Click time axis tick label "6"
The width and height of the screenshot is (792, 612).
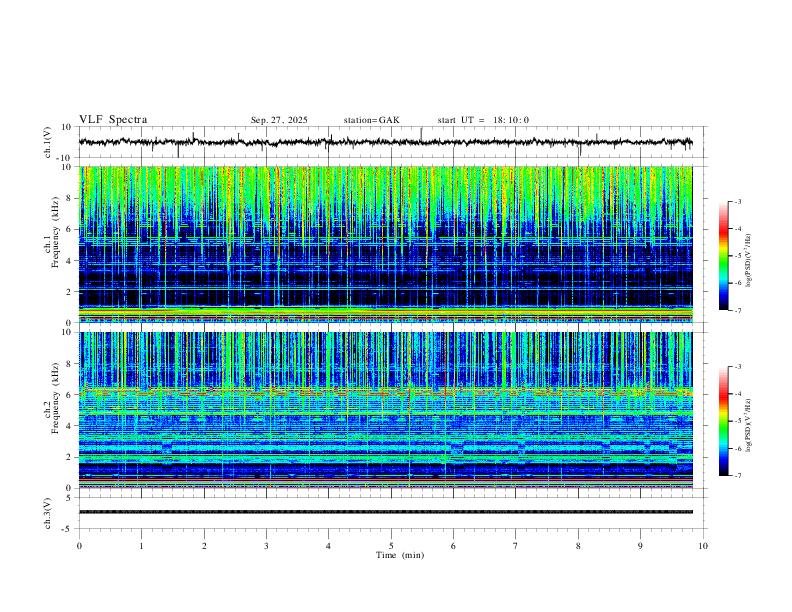click(x=453, y=546)
